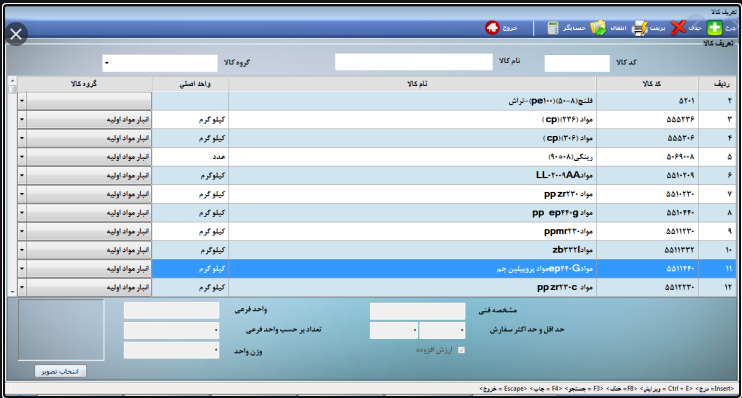The height and width of the screenshot is (398, 742).
Task: Click the واحد اصلی column header
Action: click(x=190, y=84)
